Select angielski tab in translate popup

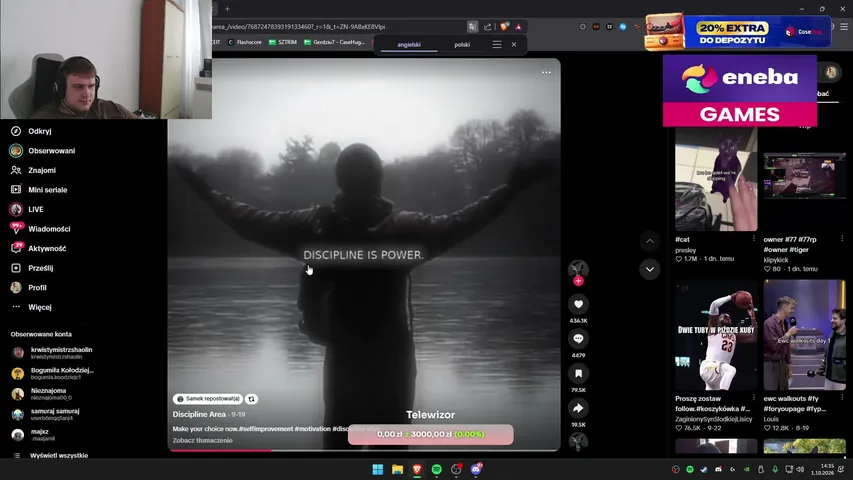[409, 45]
